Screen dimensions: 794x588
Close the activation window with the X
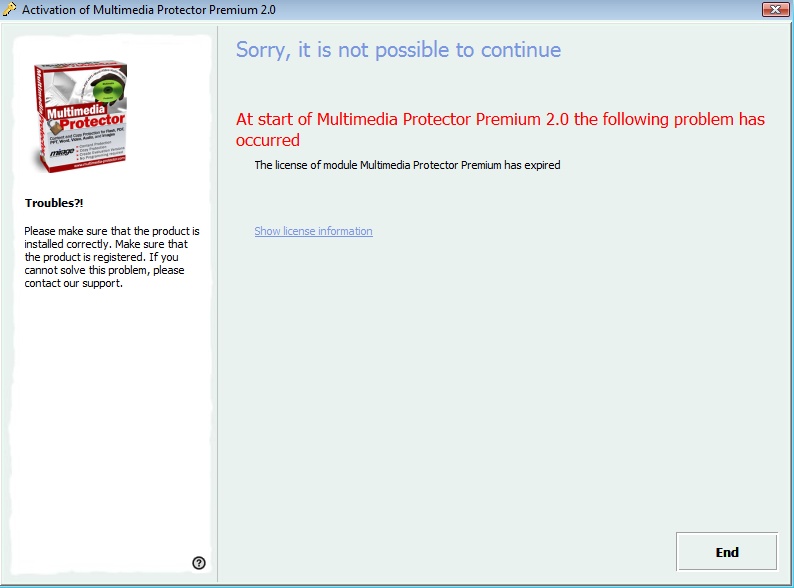click(775, 9)
